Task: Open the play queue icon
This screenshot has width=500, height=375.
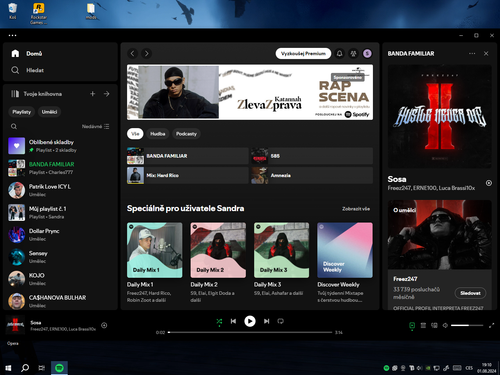Action: pos(423,325)
